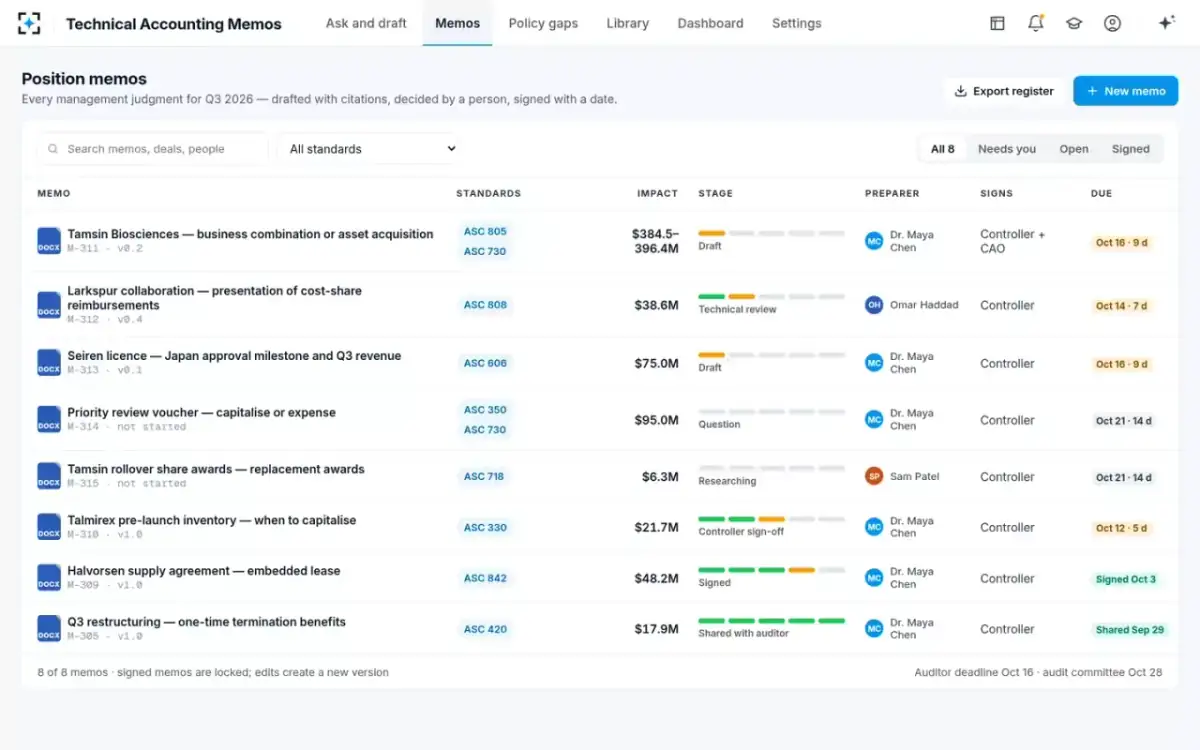Screen dimensions: 1200x750
Task: Click DOCX icon for Tamsin Biosciences memo
Action: 49,240
